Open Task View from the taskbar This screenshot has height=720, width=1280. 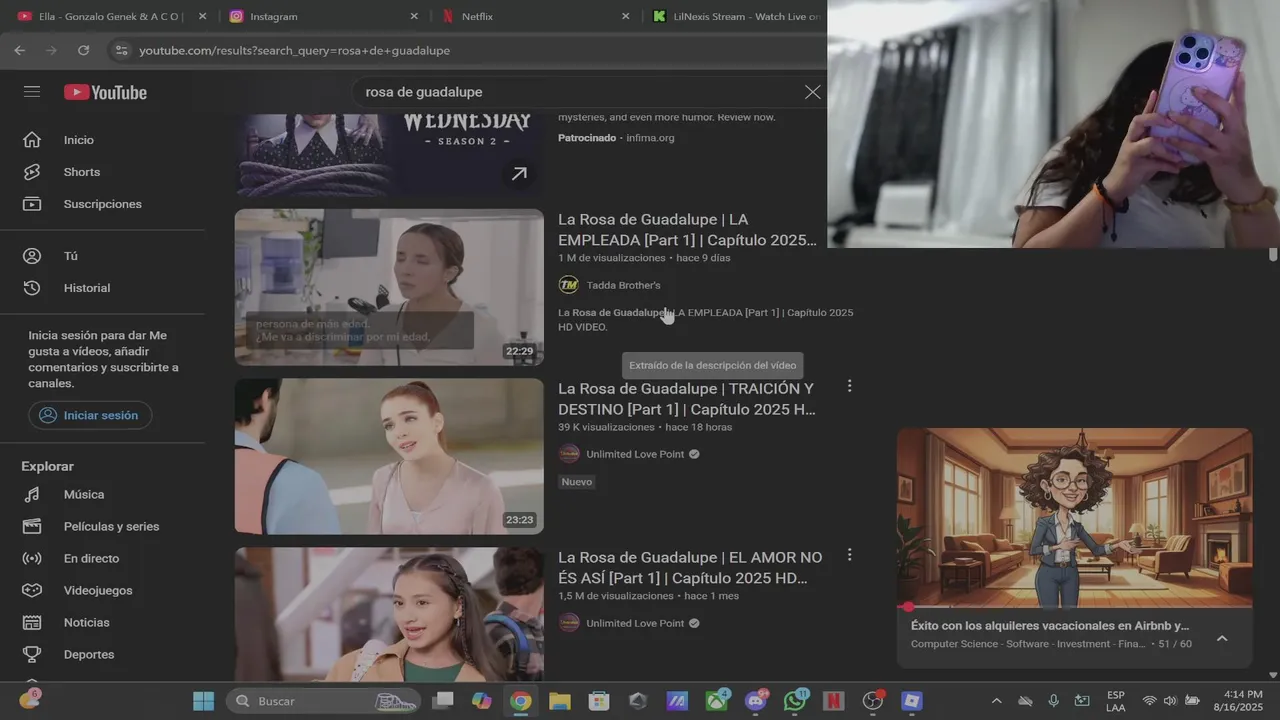(x=442, y=701)
